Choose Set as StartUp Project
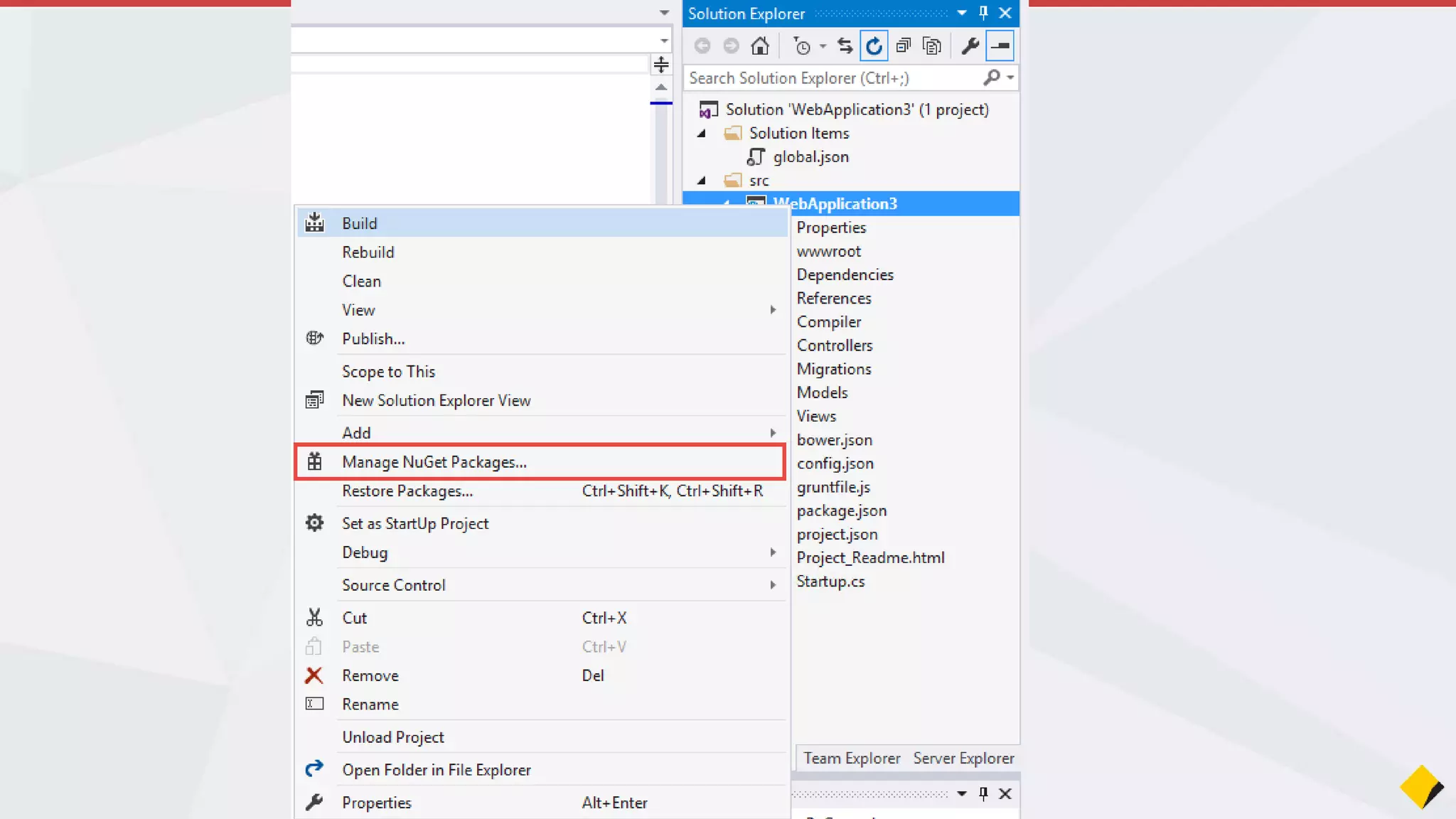1456x819 pixels. point(542,524)
